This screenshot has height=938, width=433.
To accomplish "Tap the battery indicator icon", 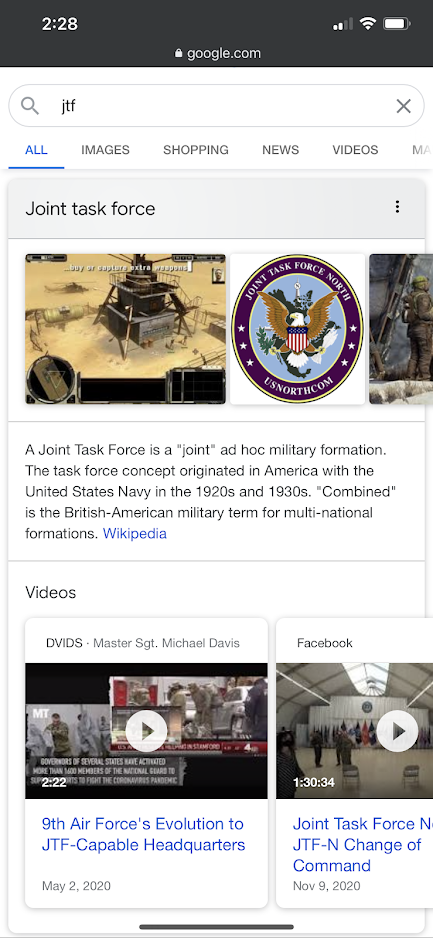I will click(x=397, y=24).
